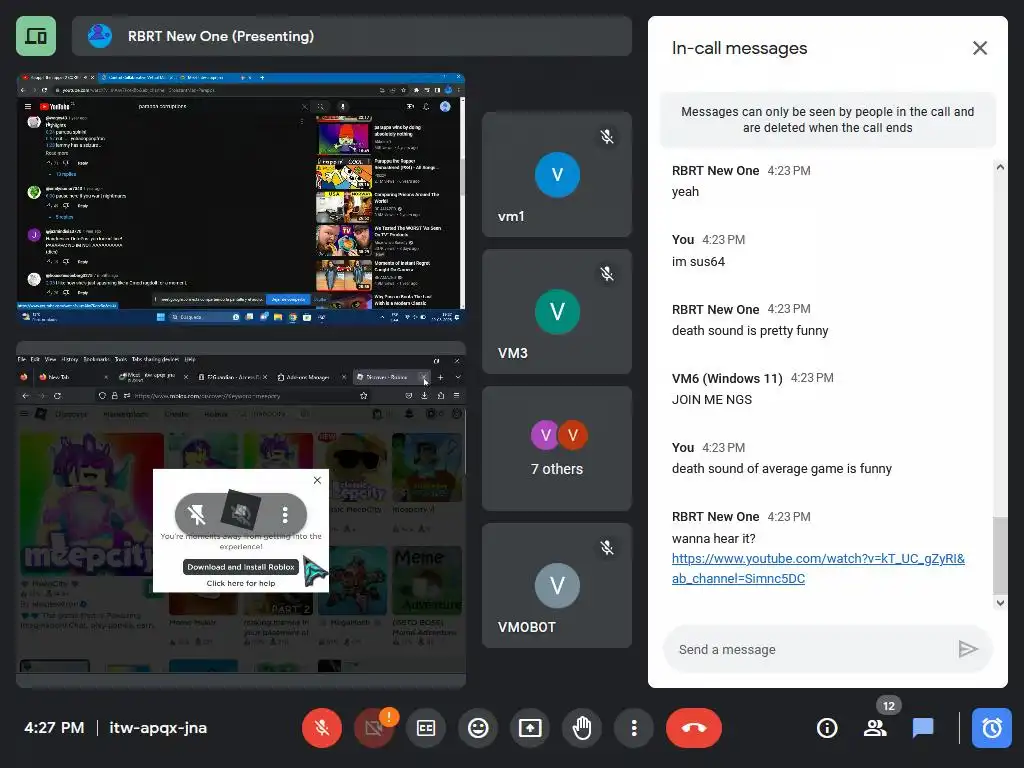
Task: Click the send message arrow icon
Action: coord(968,649)
